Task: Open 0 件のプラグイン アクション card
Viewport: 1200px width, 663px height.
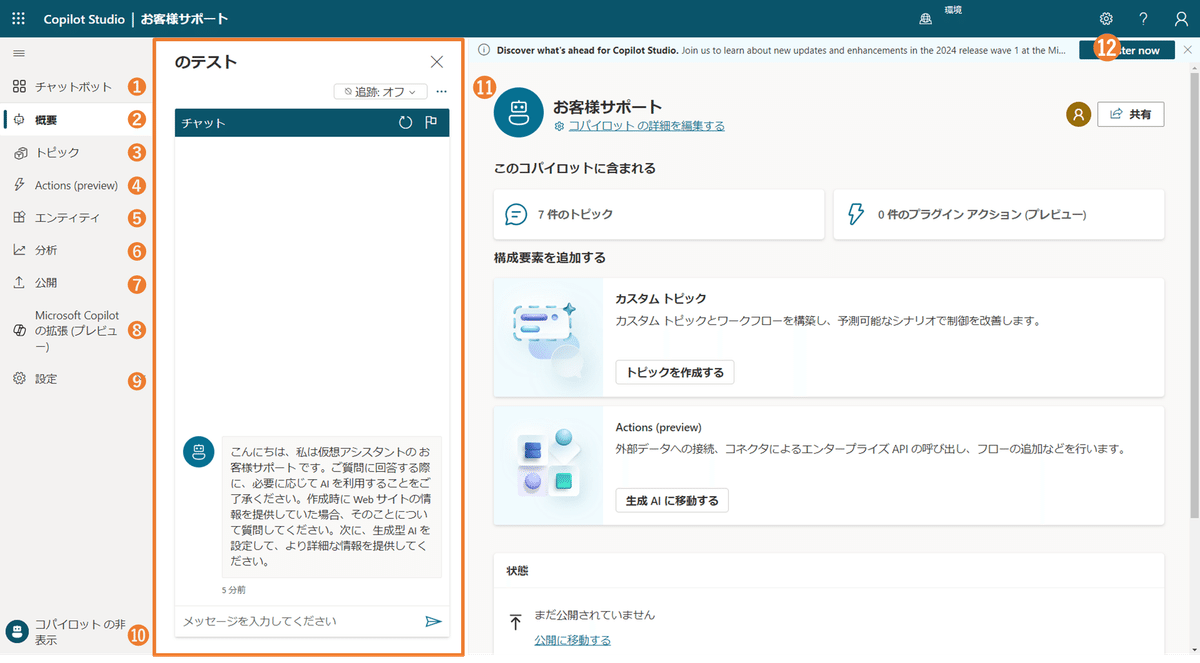Action: pos(999,214)
